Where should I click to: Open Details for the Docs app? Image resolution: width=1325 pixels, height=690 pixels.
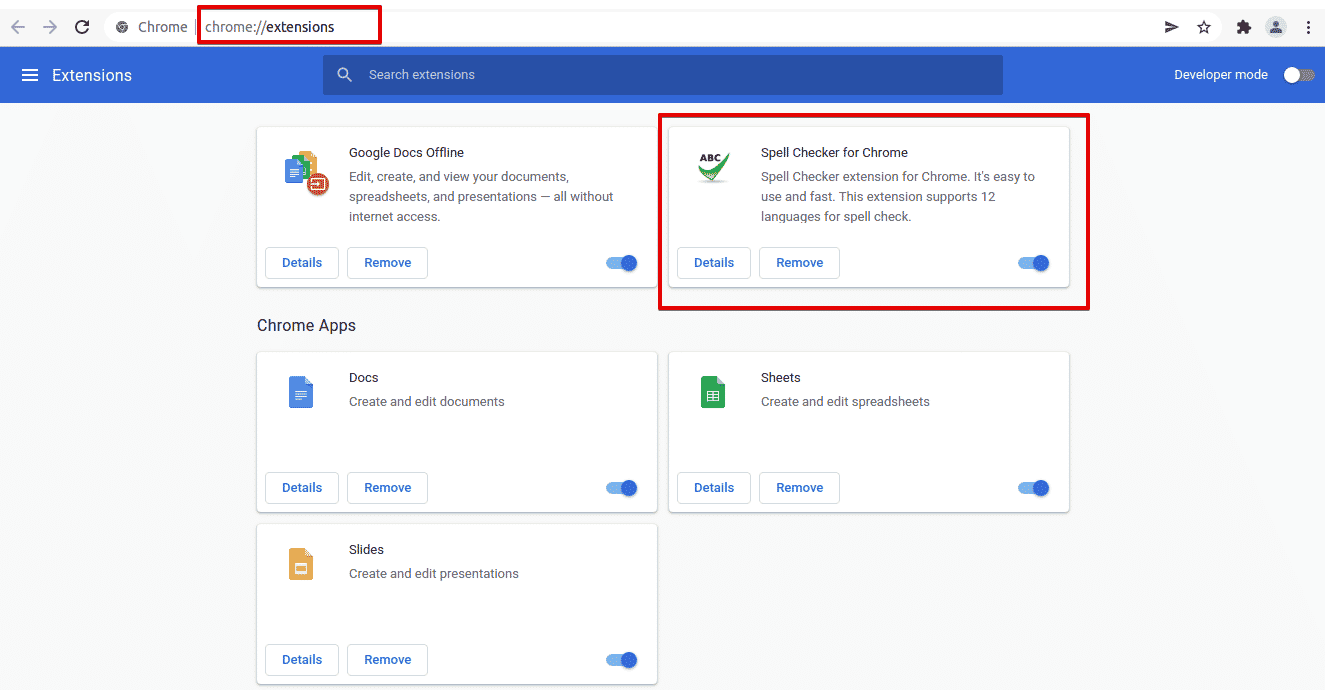point(302,488)
